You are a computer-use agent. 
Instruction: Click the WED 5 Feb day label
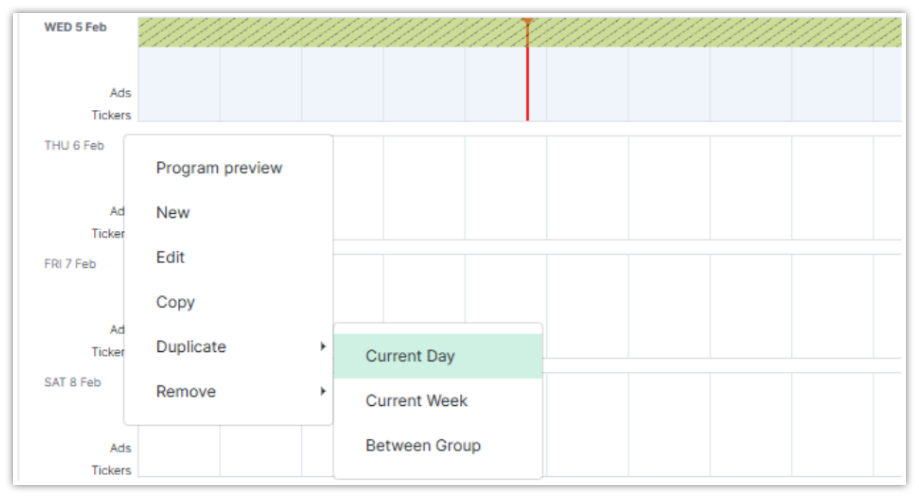pyautogui.click(x=75, y=27)
